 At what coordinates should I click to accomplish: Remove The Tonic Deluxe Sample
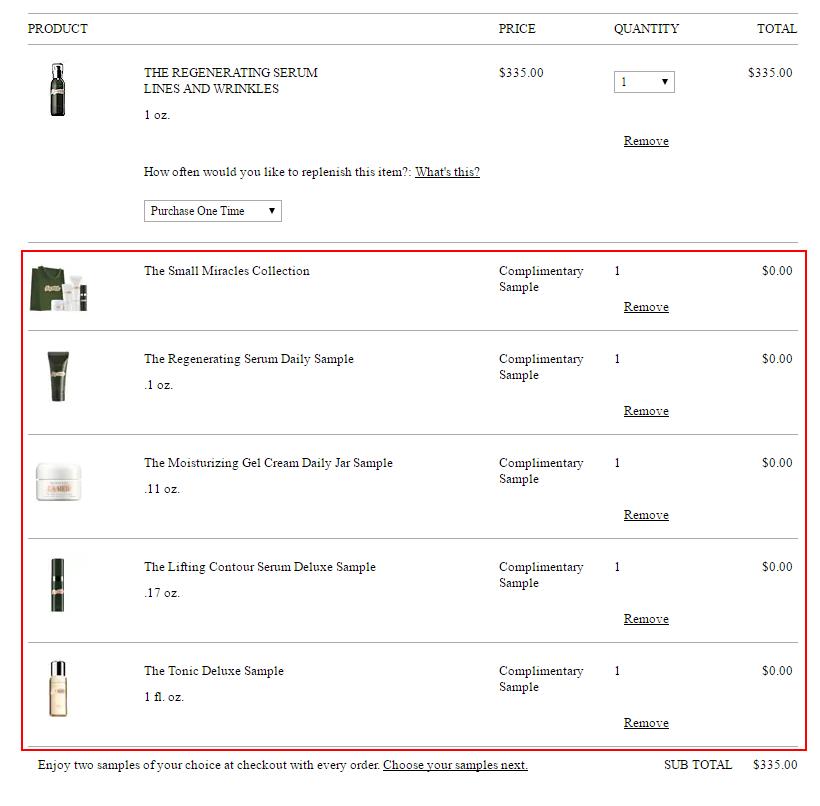tap(646, 723)
